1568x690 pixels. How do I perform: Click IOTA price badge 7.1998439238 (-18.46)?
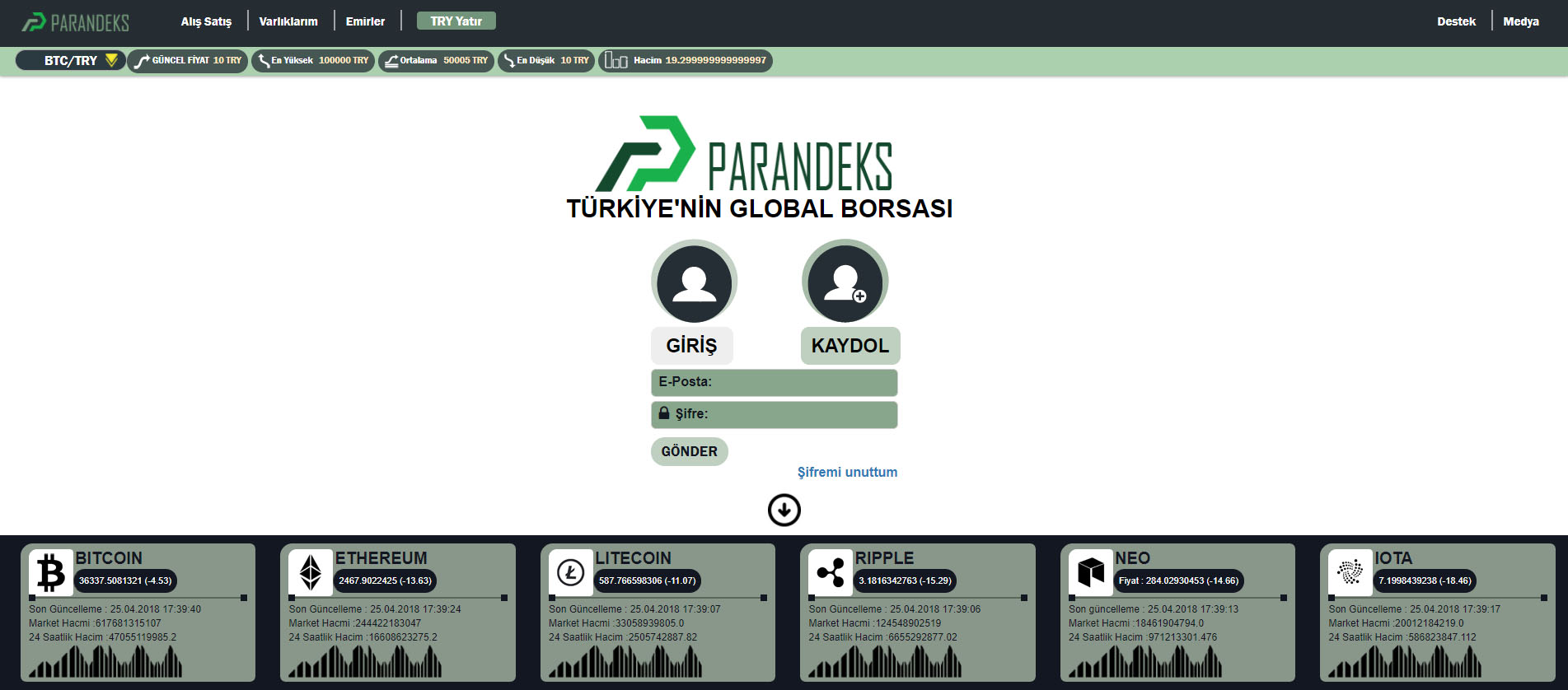point(1425,580)
